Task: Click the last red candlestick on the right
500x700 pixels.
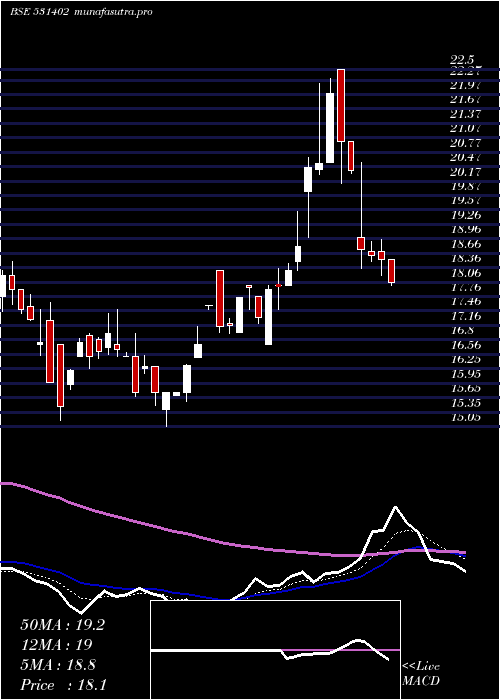Action: [x=392, y=271]
